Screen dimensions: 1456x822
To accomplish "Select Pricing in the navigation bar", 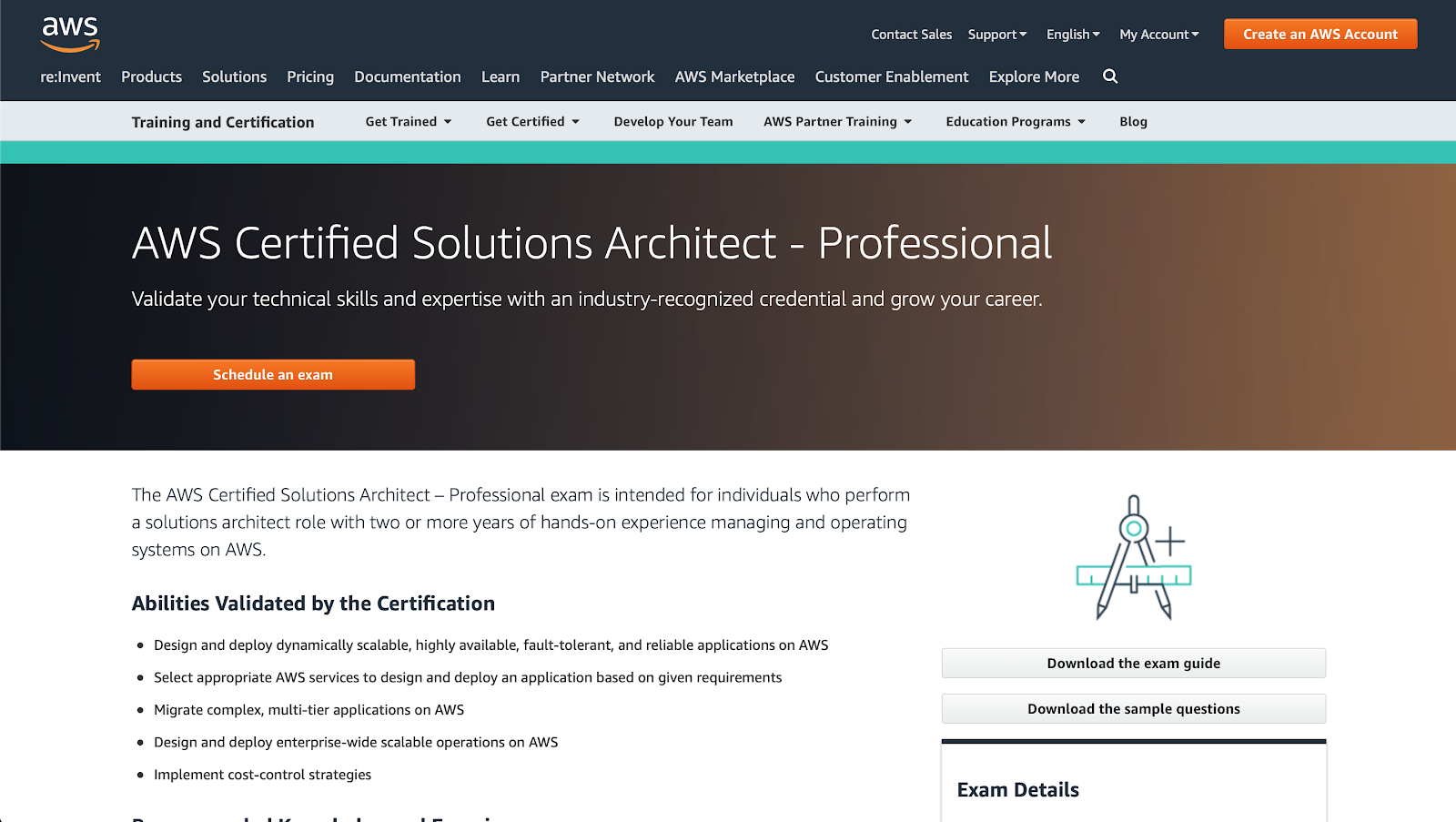I will (x=310, y=77).
